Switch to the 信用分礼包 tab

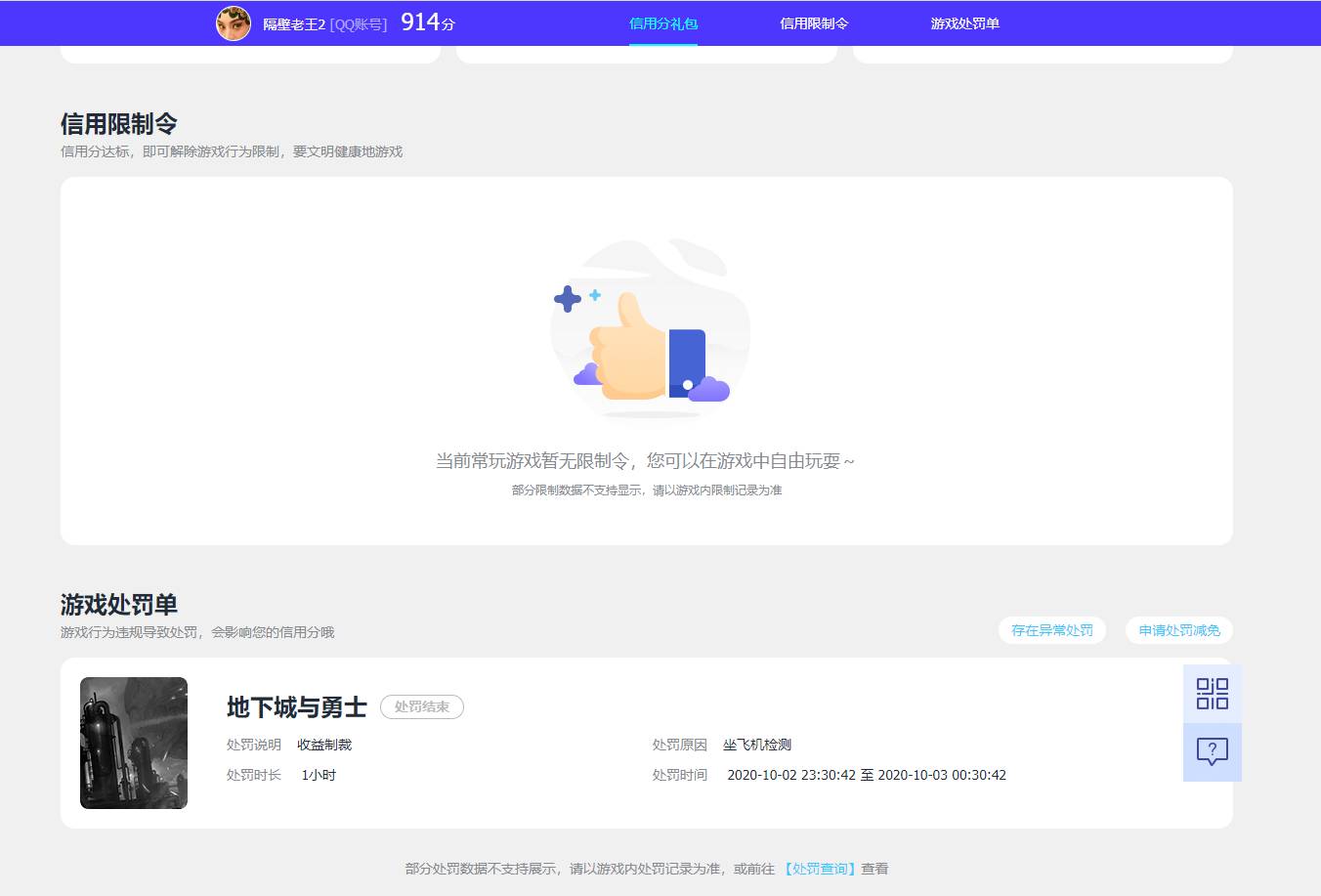click(663, 23)
